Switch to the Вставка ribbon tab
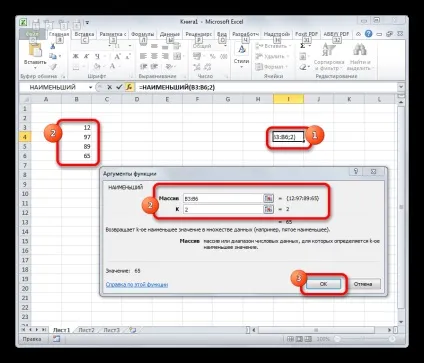This screenshot has width=424, height=363. coord(84,34)
